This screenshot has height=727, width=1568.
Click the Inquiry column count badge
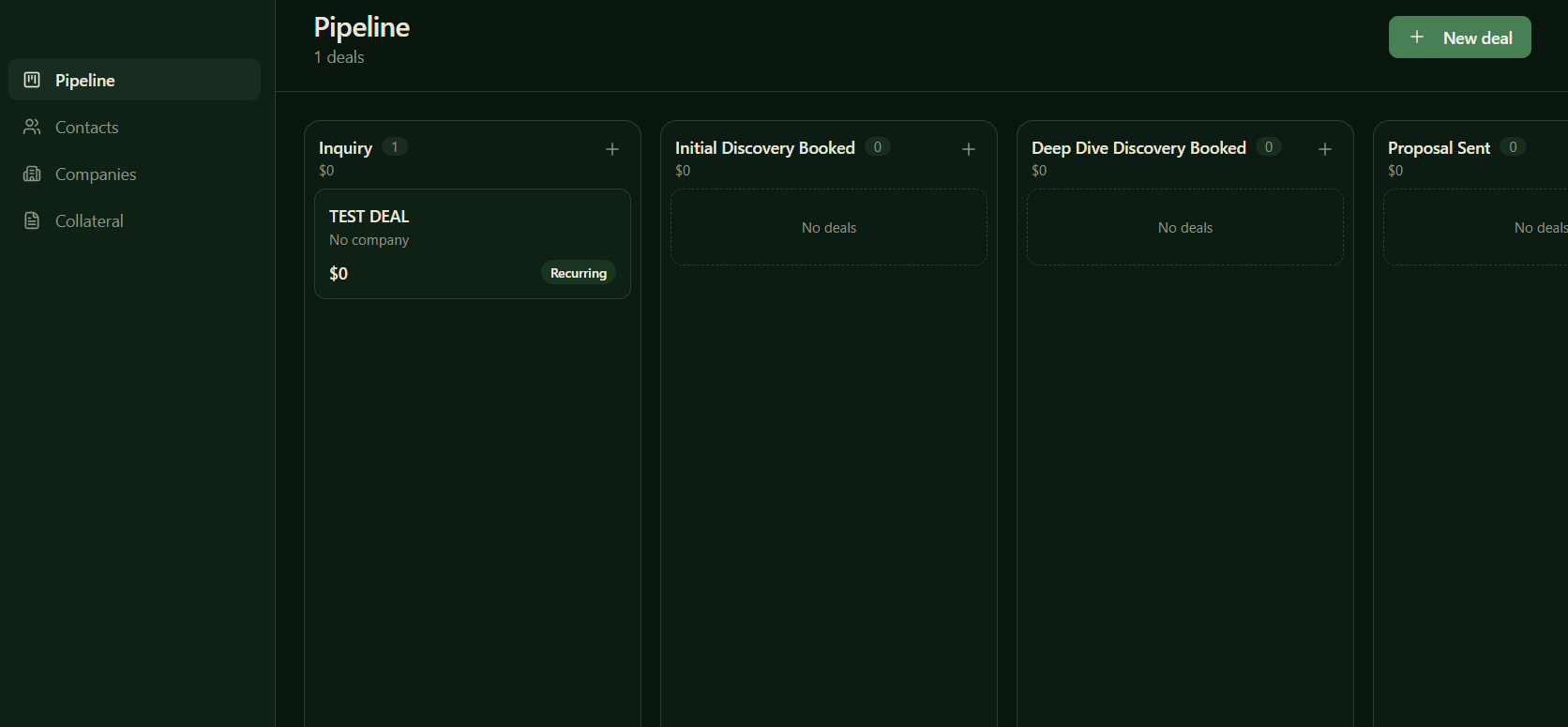pyautogui.click(x=395, y=146)
